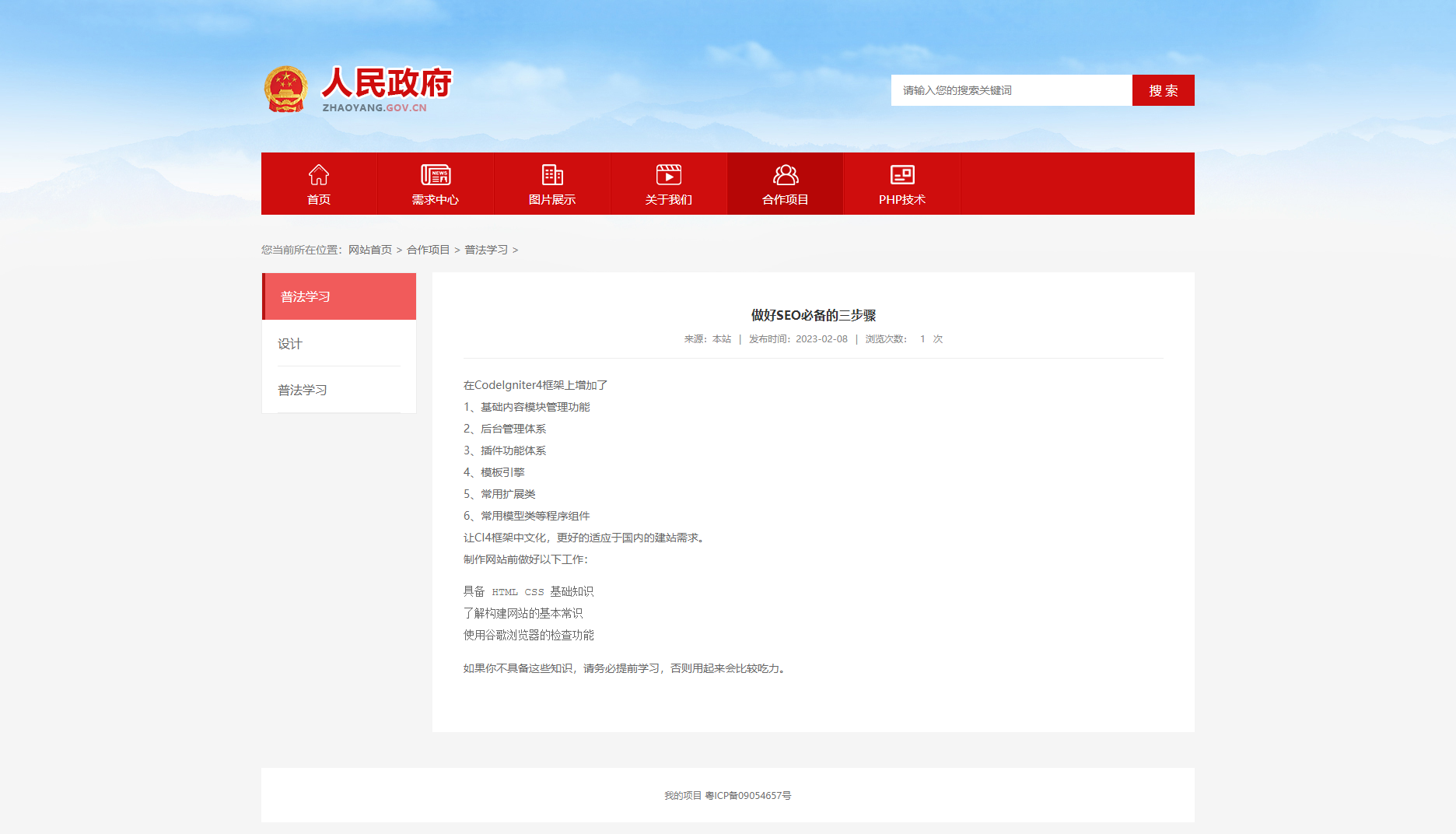The height and width of the screenshot is (834, 1456).
Task: Click the building icon above 图片展示
Action: [552, 174]
